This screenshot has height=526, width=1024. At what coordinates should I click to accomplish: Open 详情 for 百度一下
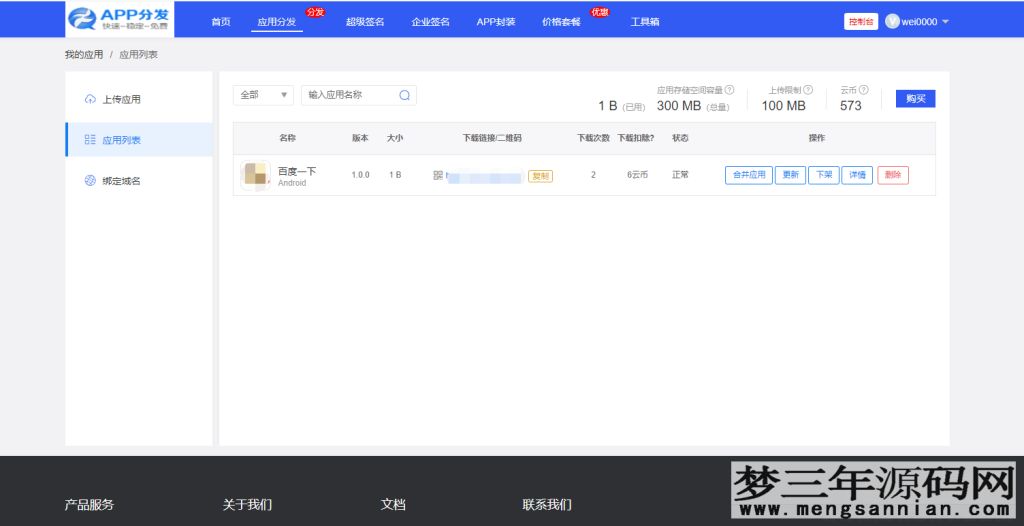(x=857, y=175)
